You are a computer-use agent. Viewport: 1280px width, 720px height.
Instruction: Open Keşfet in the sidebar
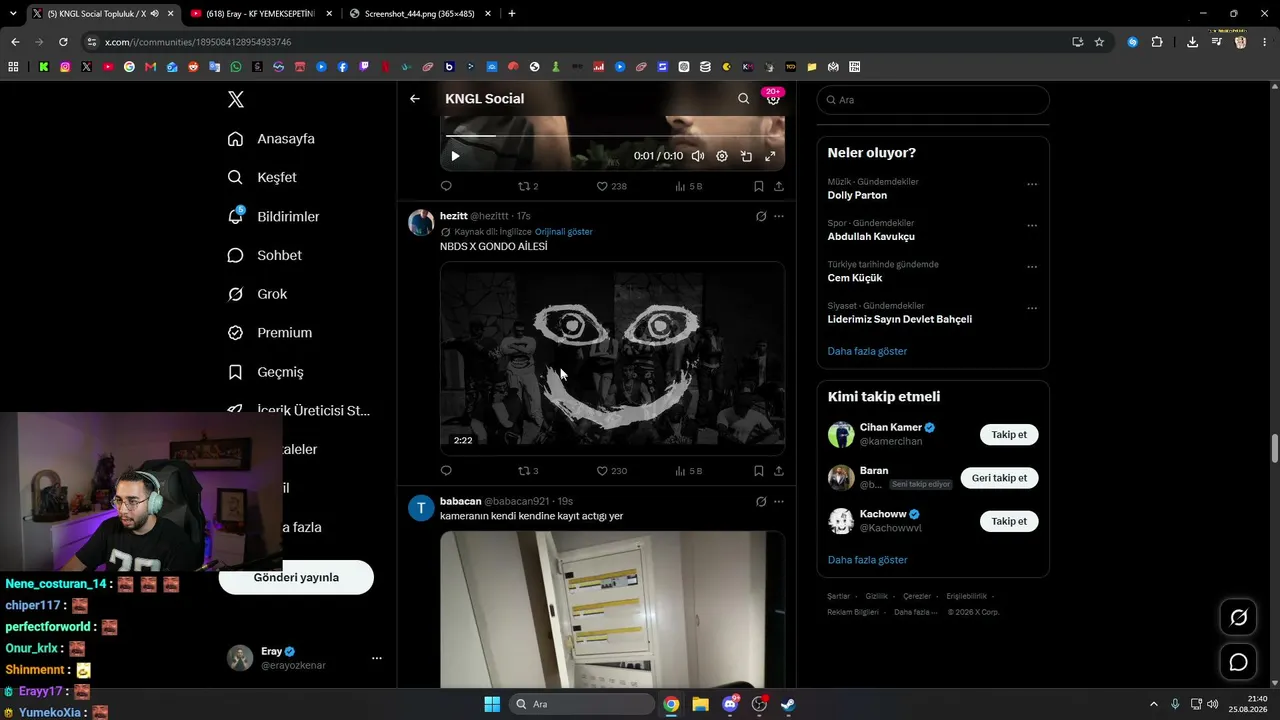pos(262,177)
